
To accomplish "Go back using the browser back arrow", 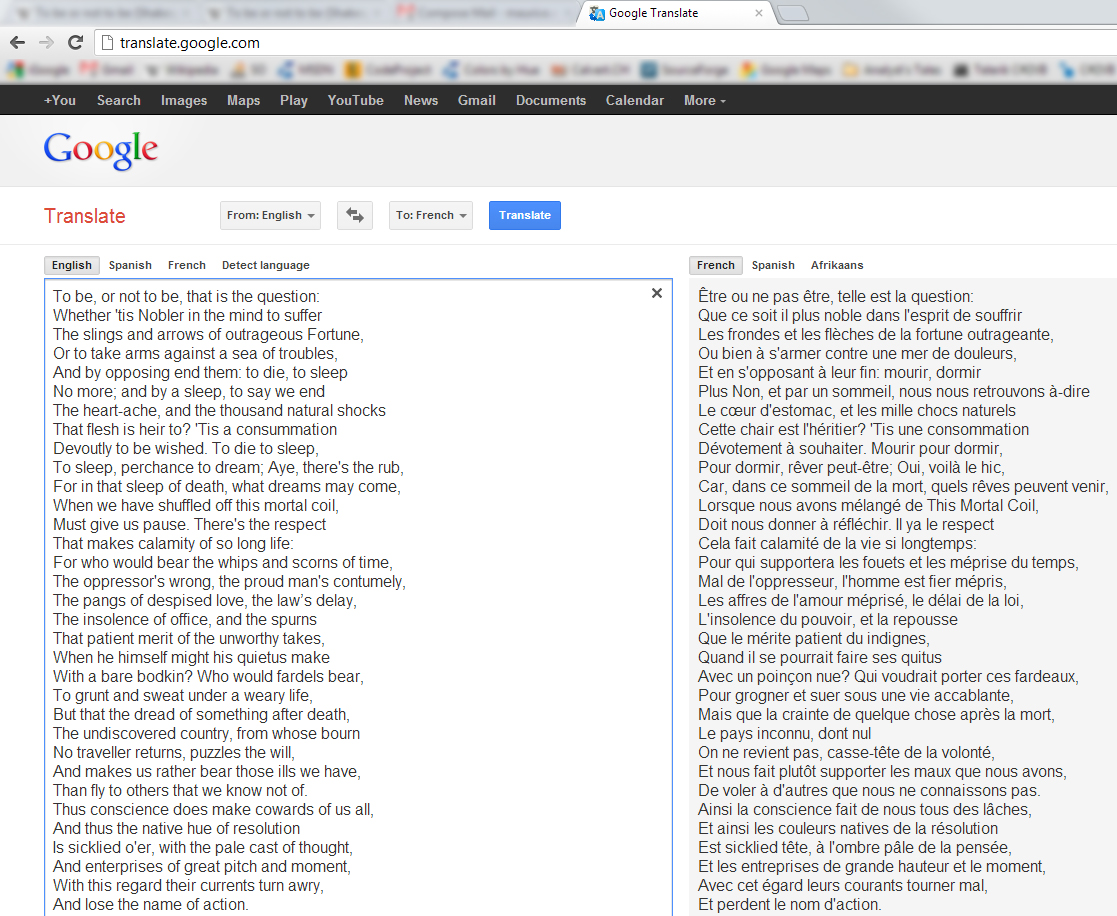I will click(18, 43).
